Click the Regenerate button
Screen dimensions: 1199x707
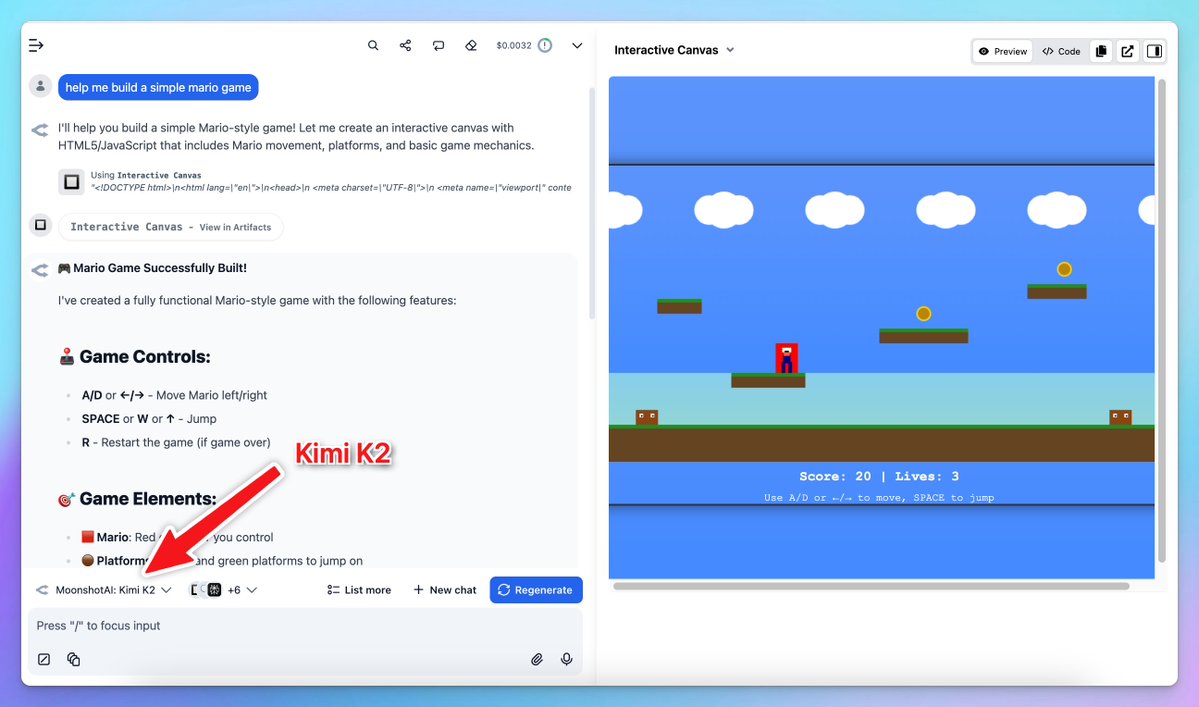536,590
